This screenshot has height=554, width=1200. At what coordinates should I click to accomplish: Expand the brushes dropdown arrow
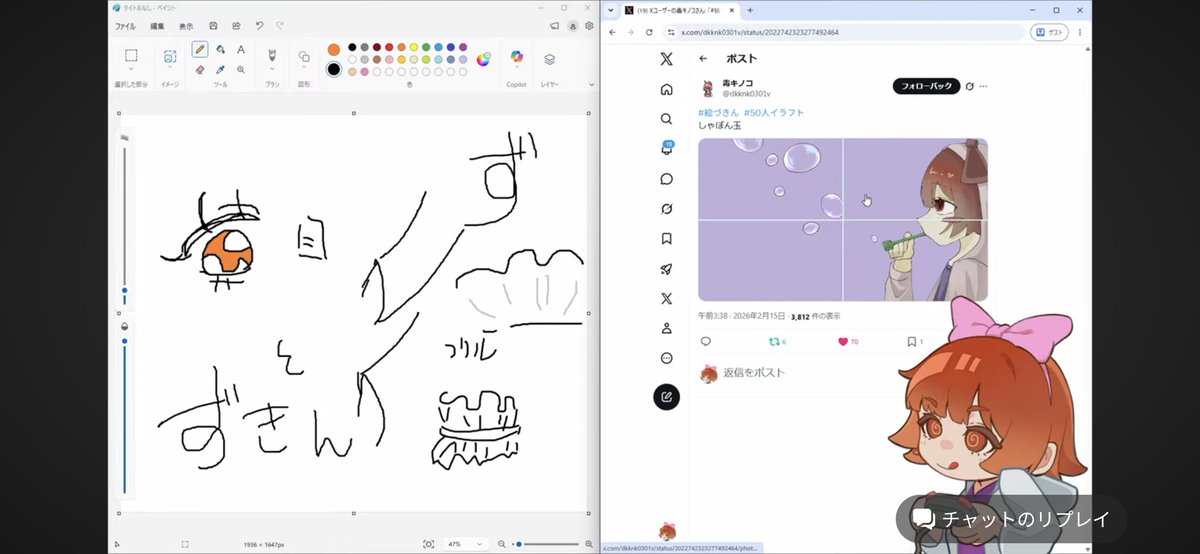click(271, 69)
